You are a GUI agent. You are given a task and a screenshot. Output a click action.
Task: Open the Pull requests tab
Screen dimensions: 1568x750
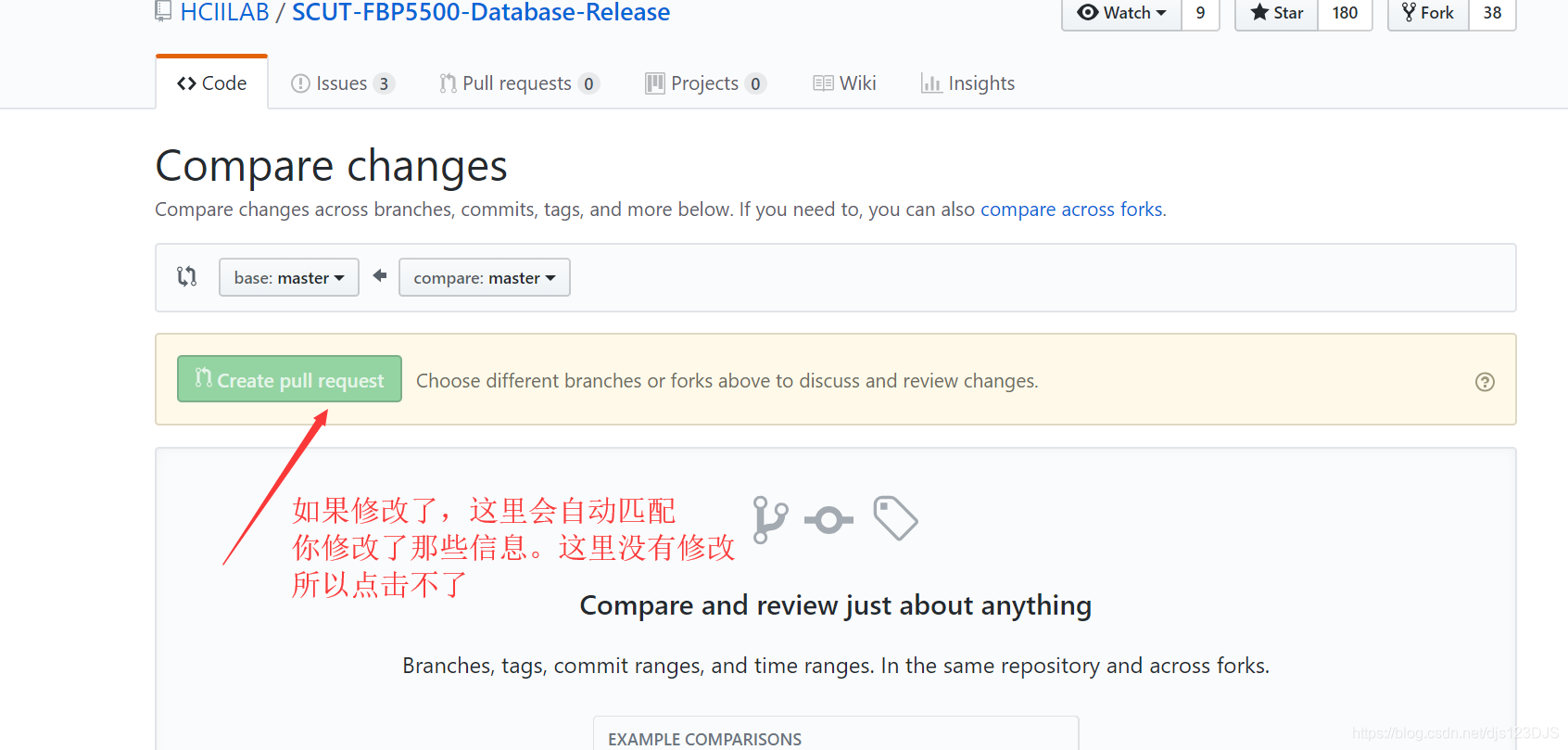(519, 83)
